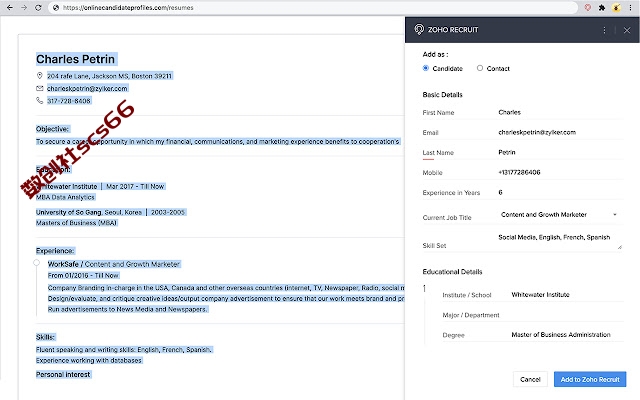Edit the Degree field
The height and width of the screenshot is (400, 640).
(567, 335)
